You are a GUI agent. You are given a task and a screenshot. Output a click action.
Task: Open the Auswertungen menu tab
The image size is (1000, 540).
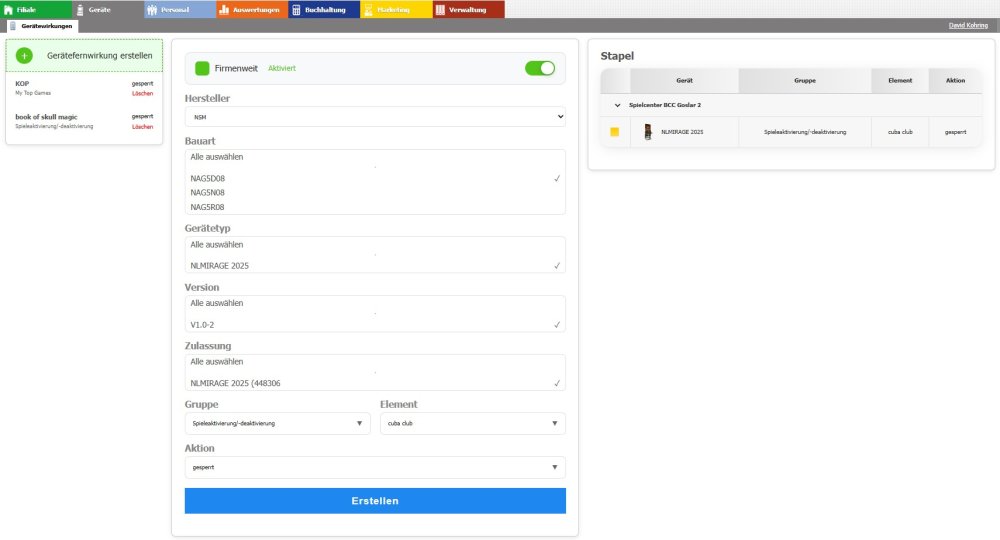[252, 9]
